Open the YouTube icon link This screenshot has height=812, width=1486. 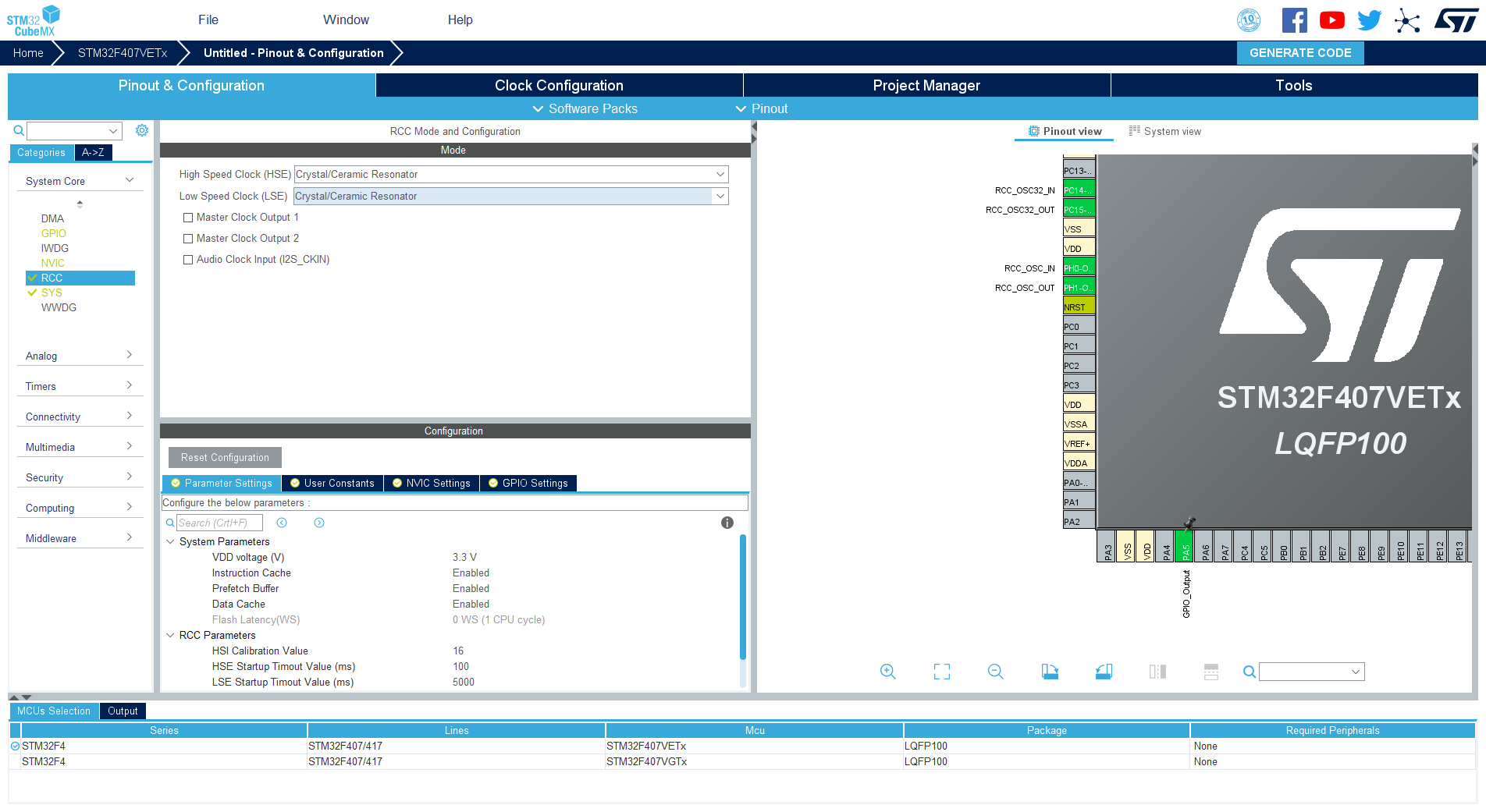[1332, 20]
